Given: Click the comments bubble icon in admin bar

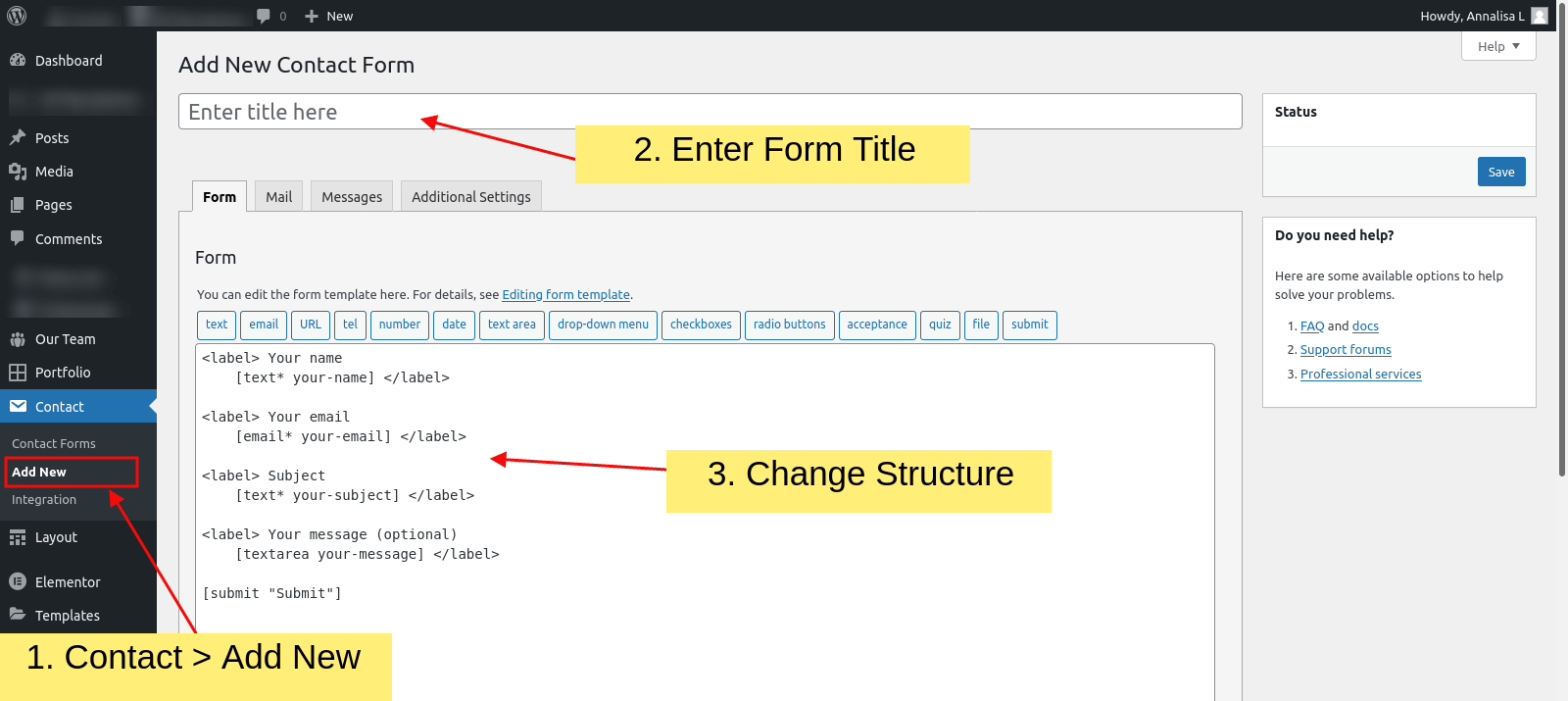Looking at the screenshot, I should [x=264, y=16].
